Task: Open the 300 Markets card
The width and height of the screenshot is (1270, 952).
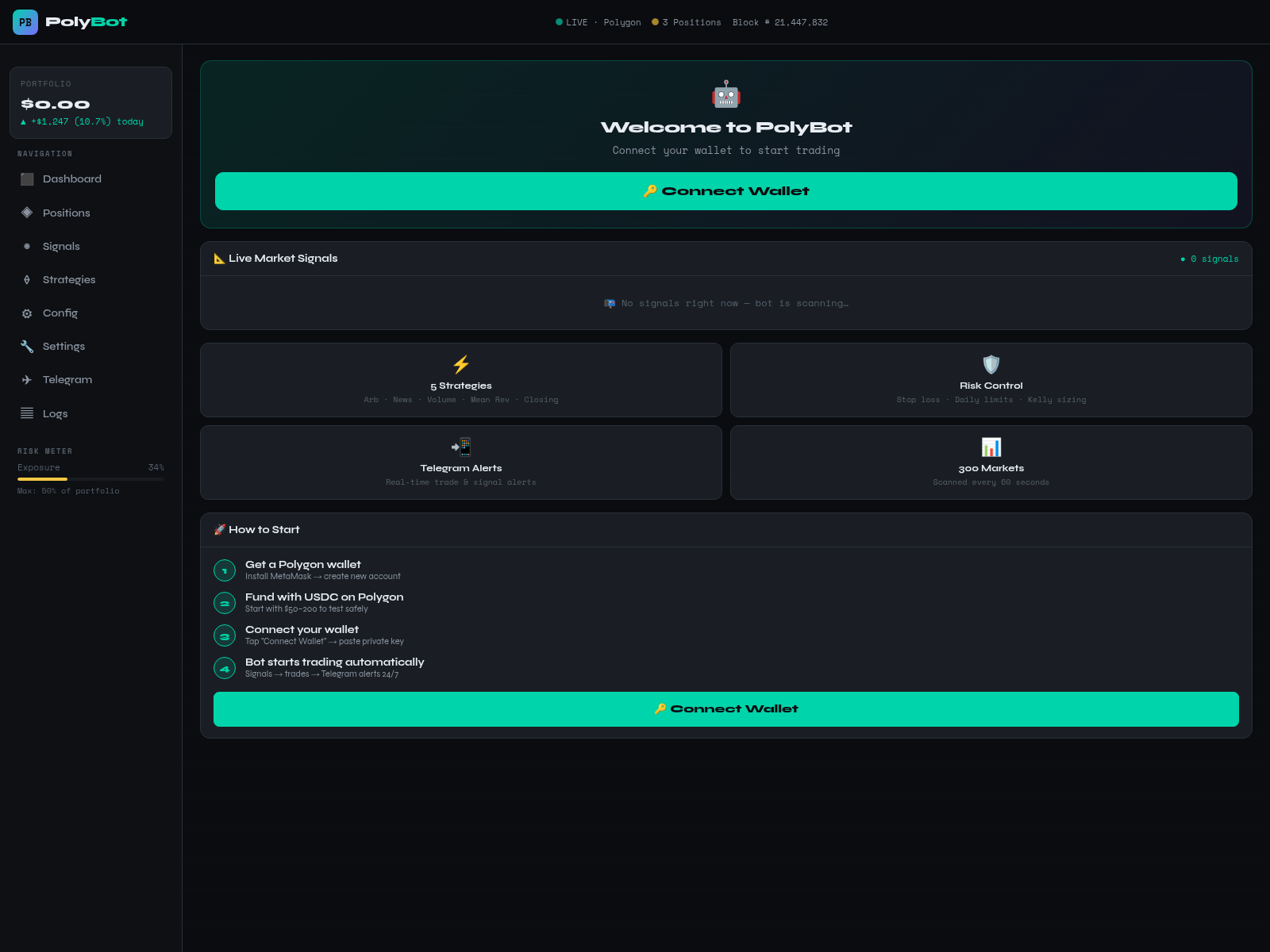Action: coord(991,463)
